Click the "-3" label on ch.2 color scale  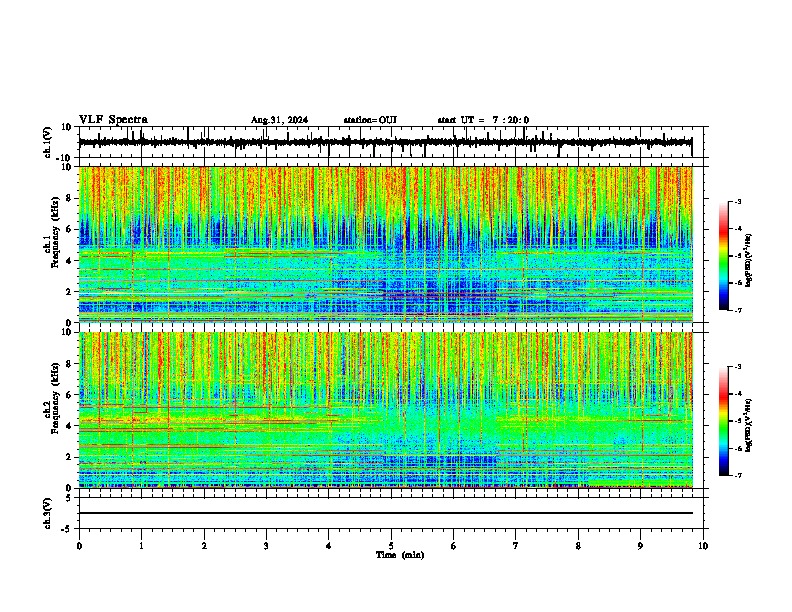click(x=737, y=367)
